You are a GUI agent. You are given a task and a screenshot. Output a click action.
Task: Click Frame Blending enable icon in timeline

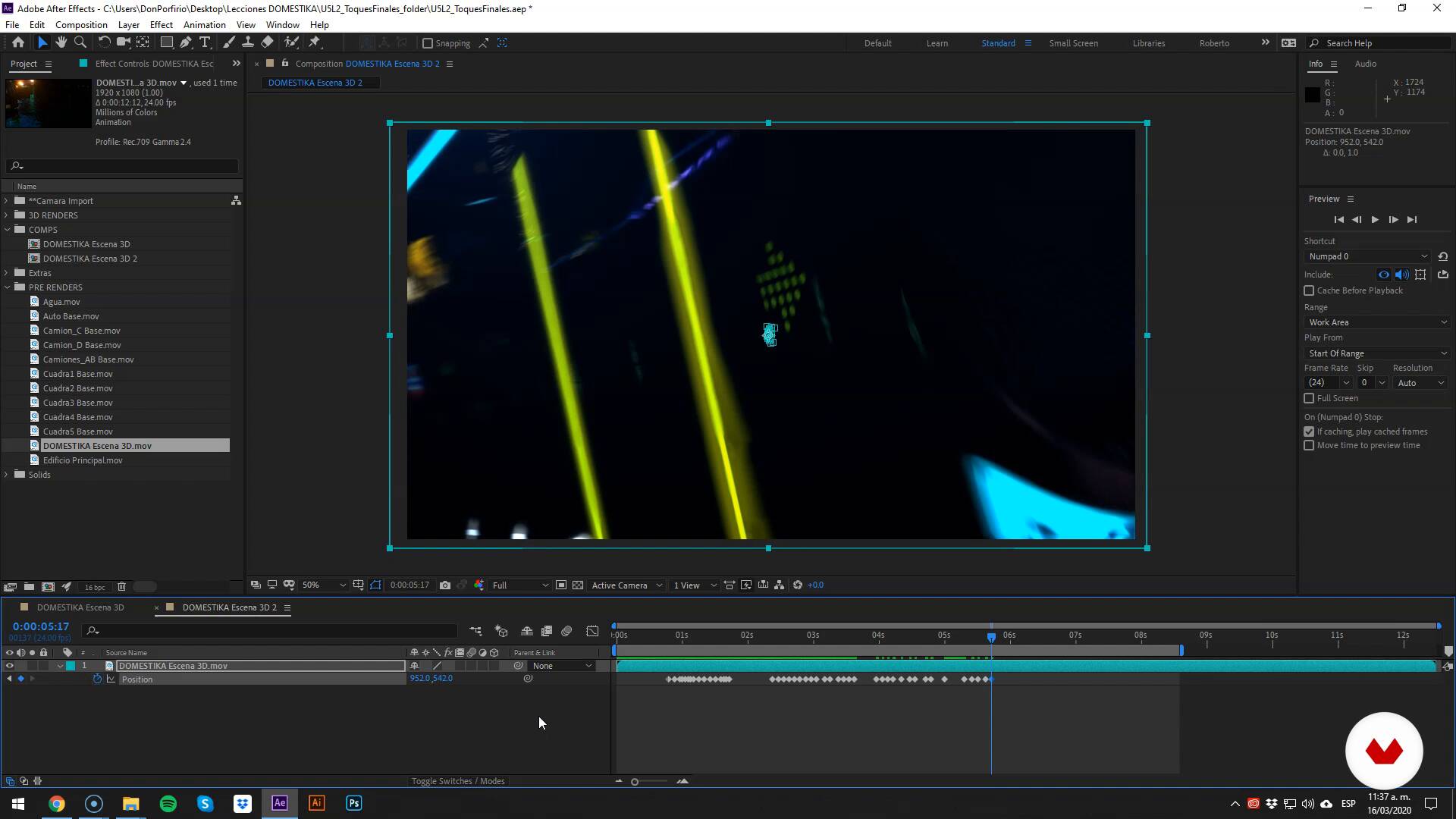(547, 631)
